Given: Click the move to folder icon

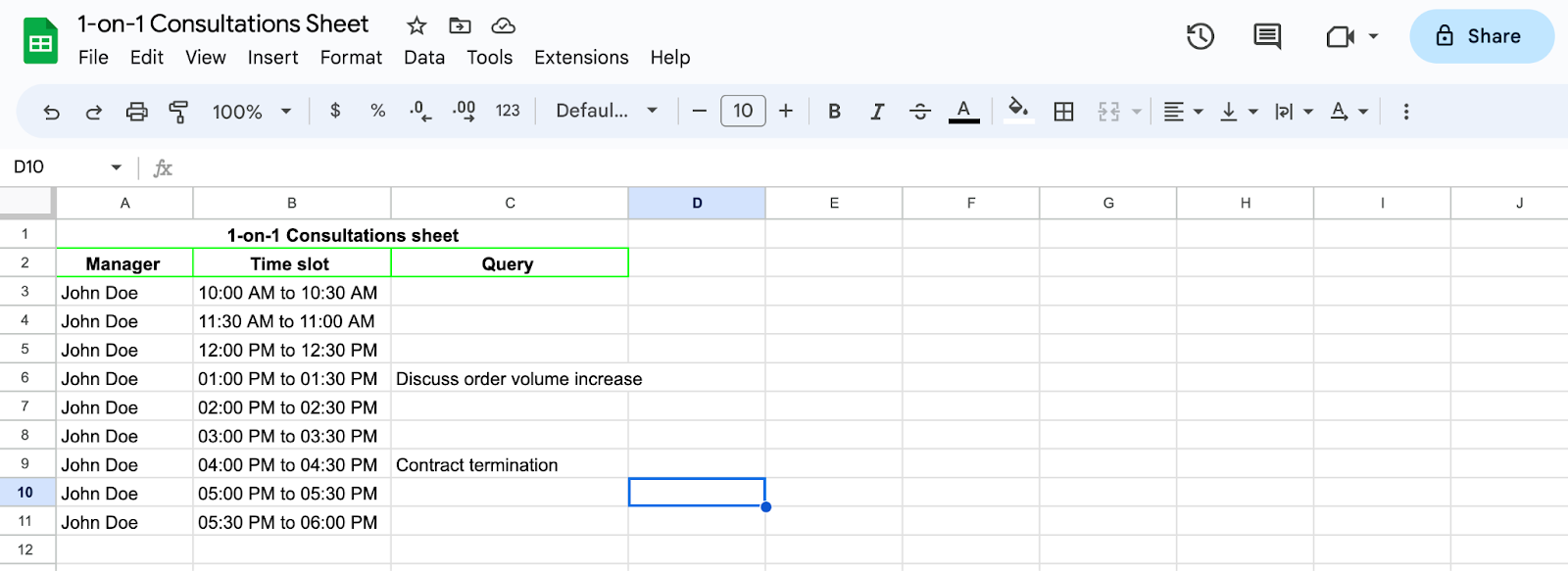Looking at the screenshot, I should pyautogui.click(x=460, y=25).
